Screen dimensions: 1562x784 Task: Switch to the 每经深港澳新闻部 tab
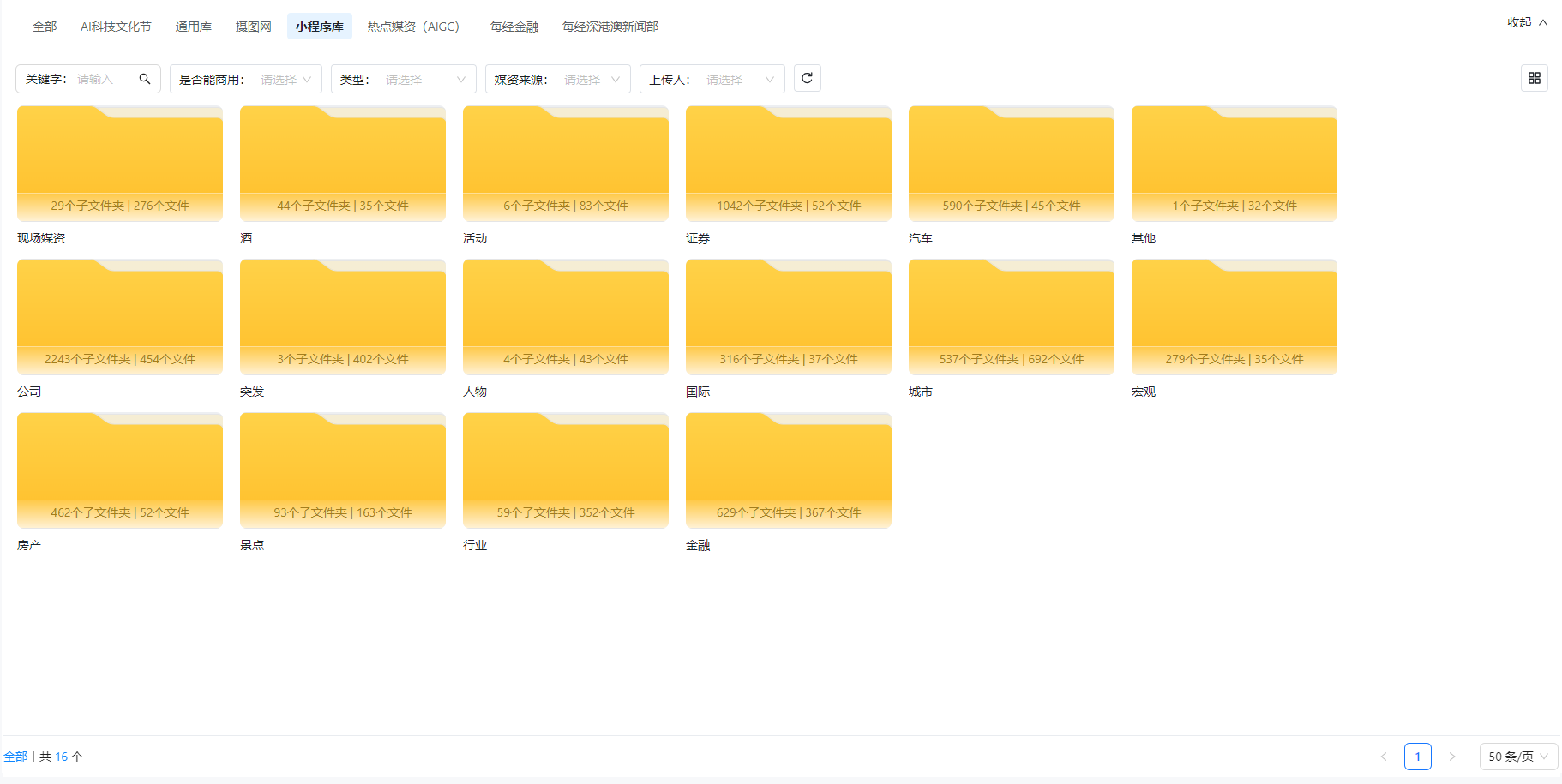pyautogui.click(x=610, y=27)
